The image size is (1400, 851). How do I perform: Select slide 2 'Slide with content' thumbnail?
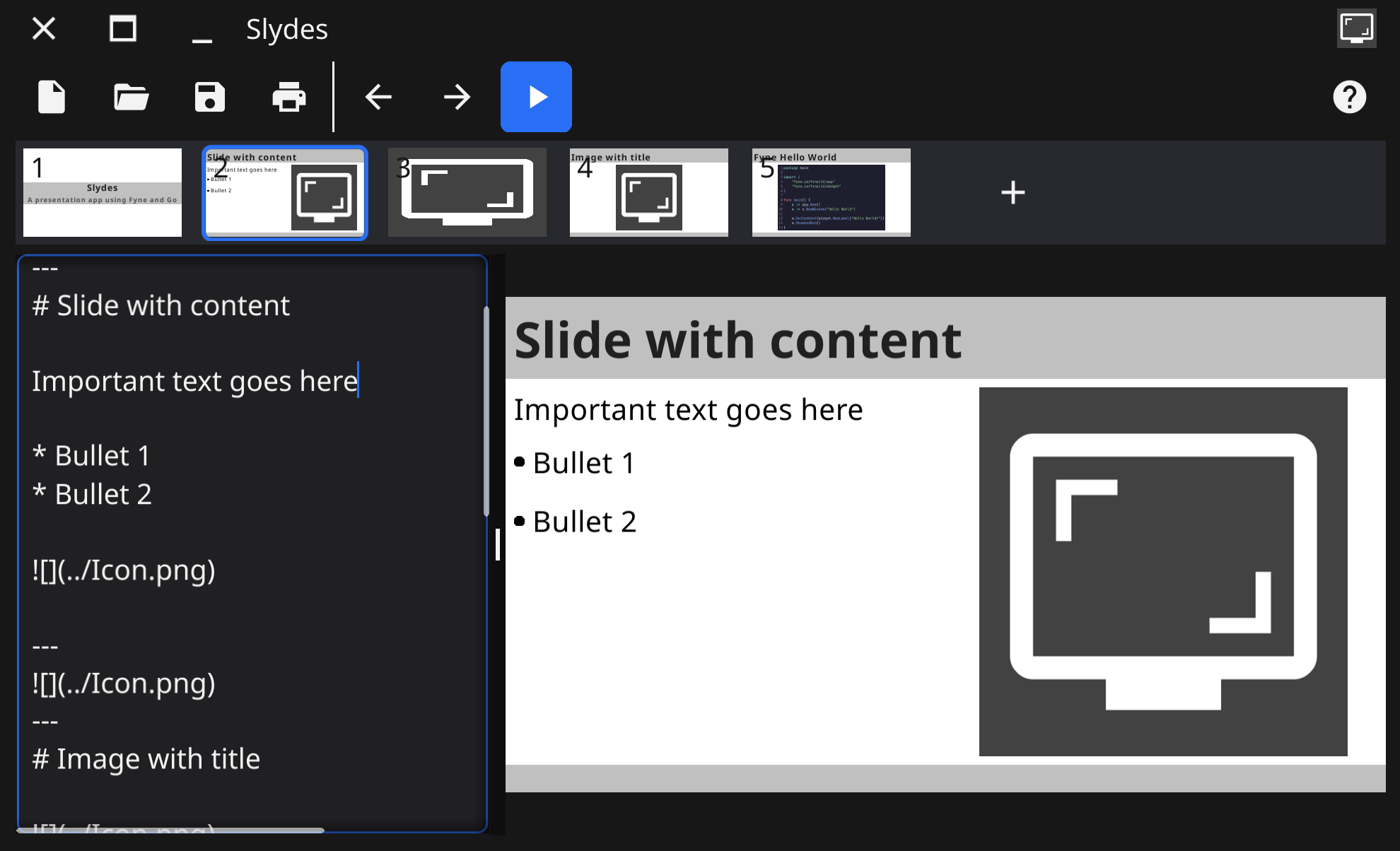[x=285, y=192]
